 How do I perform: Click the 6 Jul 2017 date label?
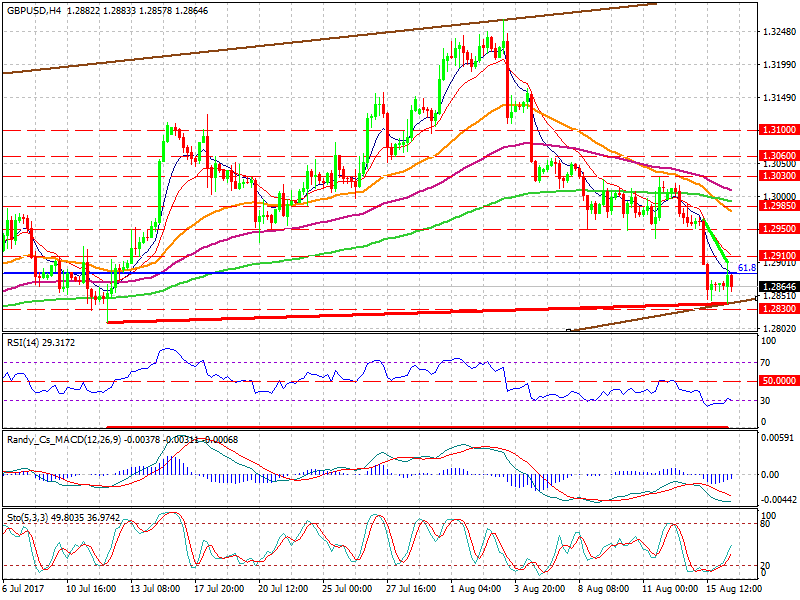(x=25, y=591)
